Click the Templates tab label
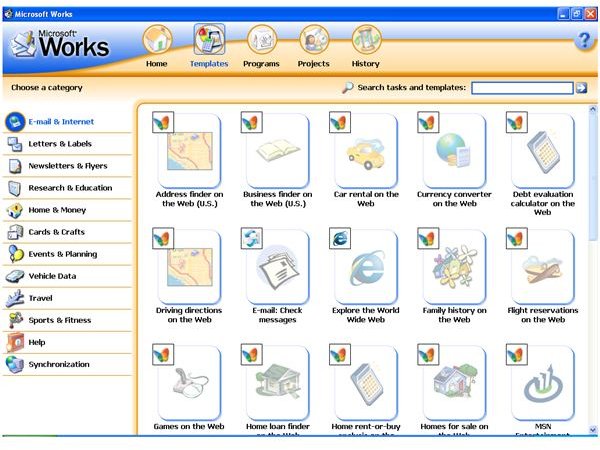The width and height of the screenshot is (600, 450). point(209,64)
